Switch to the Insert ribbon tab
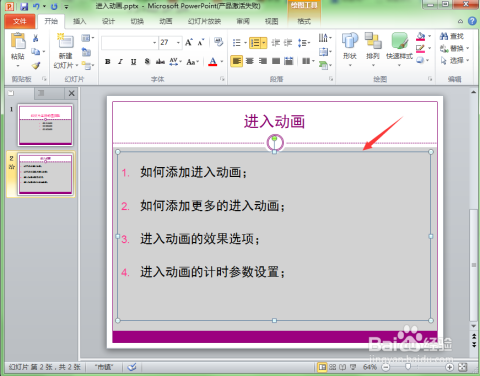 click(x=79, y=21)
